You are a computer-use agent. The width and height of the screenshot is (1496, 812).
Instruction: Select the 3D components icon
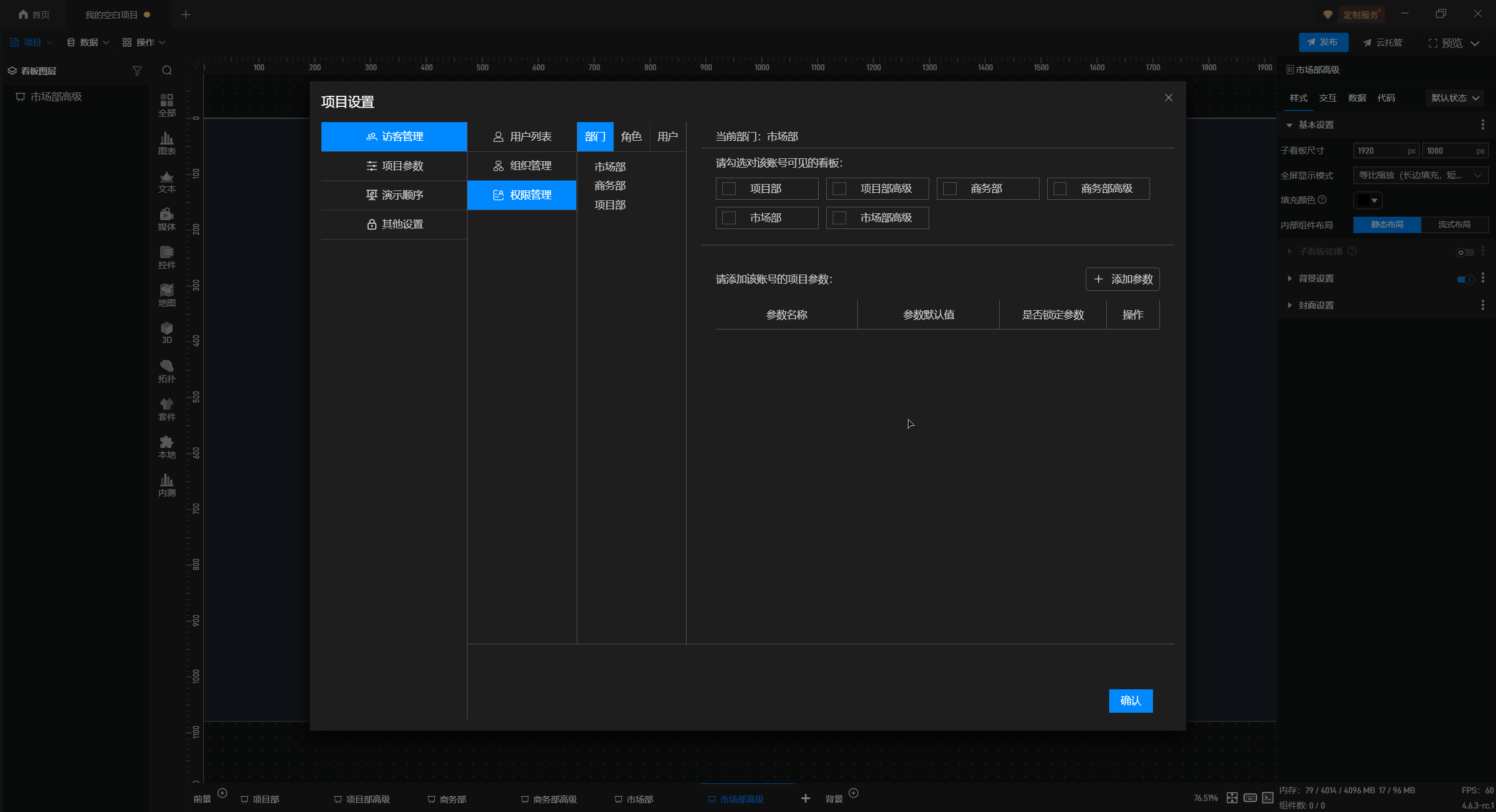click(167, 332)
